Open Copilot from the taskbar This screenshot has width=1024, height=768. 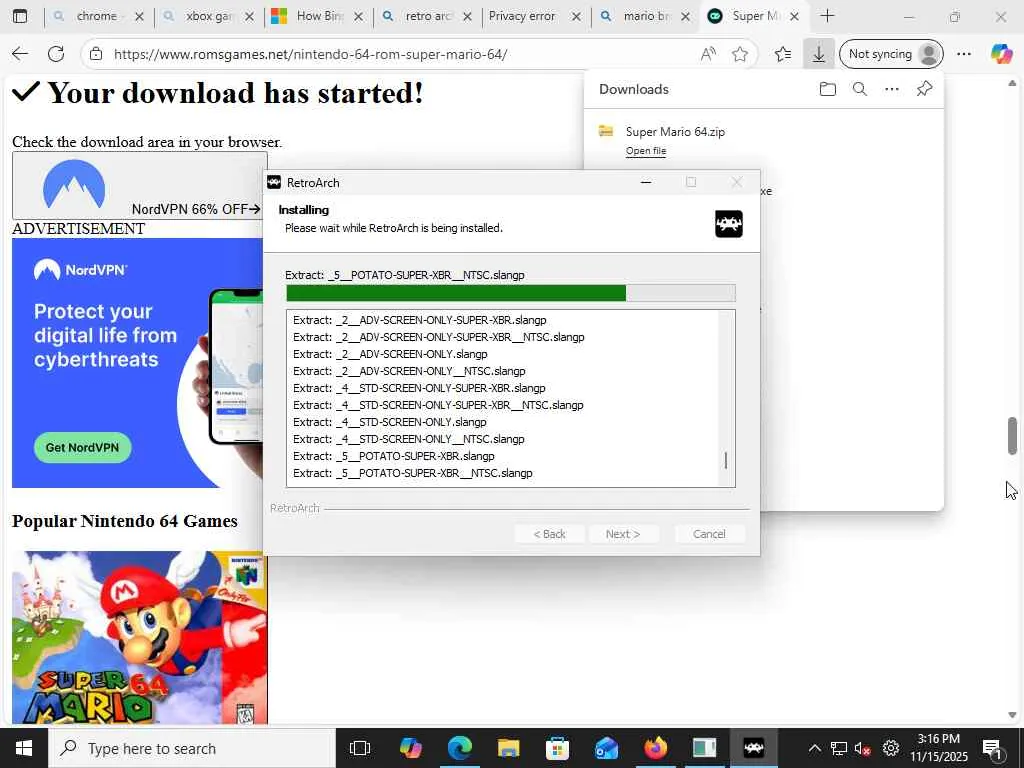(410, 748)
